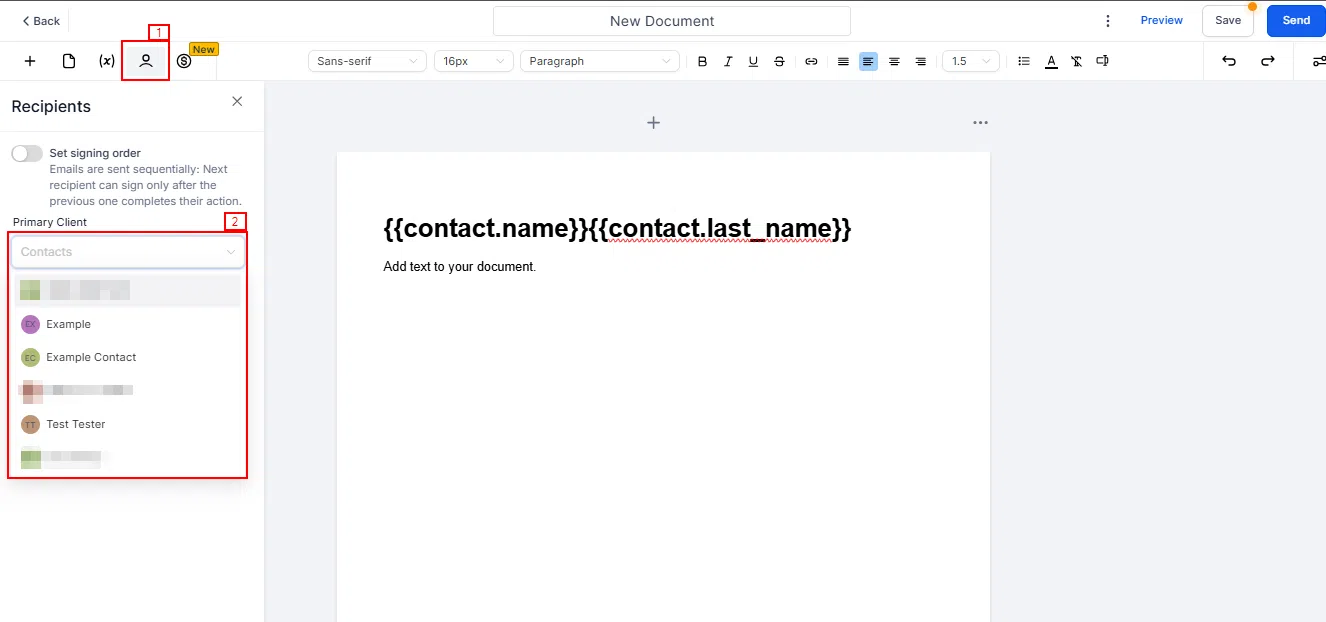The height and width of the screenshot is (622, 1326).
Task: Insert a hyperlink with link icon
Action: pyautogui.click(x=811, y=61)
